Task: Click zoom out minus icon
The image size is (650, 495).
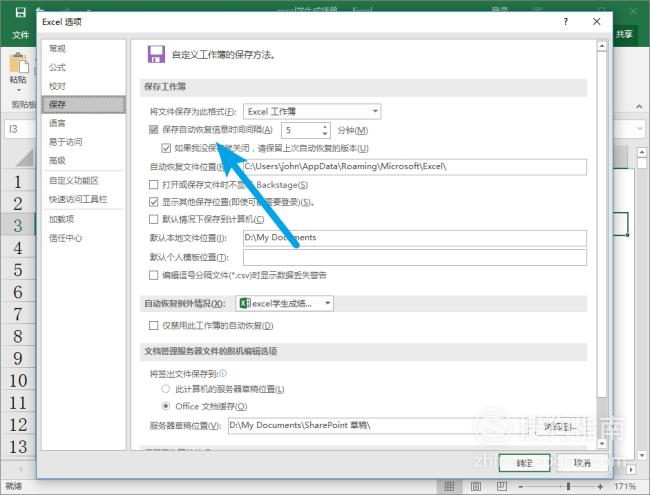Action: (521, 486)
